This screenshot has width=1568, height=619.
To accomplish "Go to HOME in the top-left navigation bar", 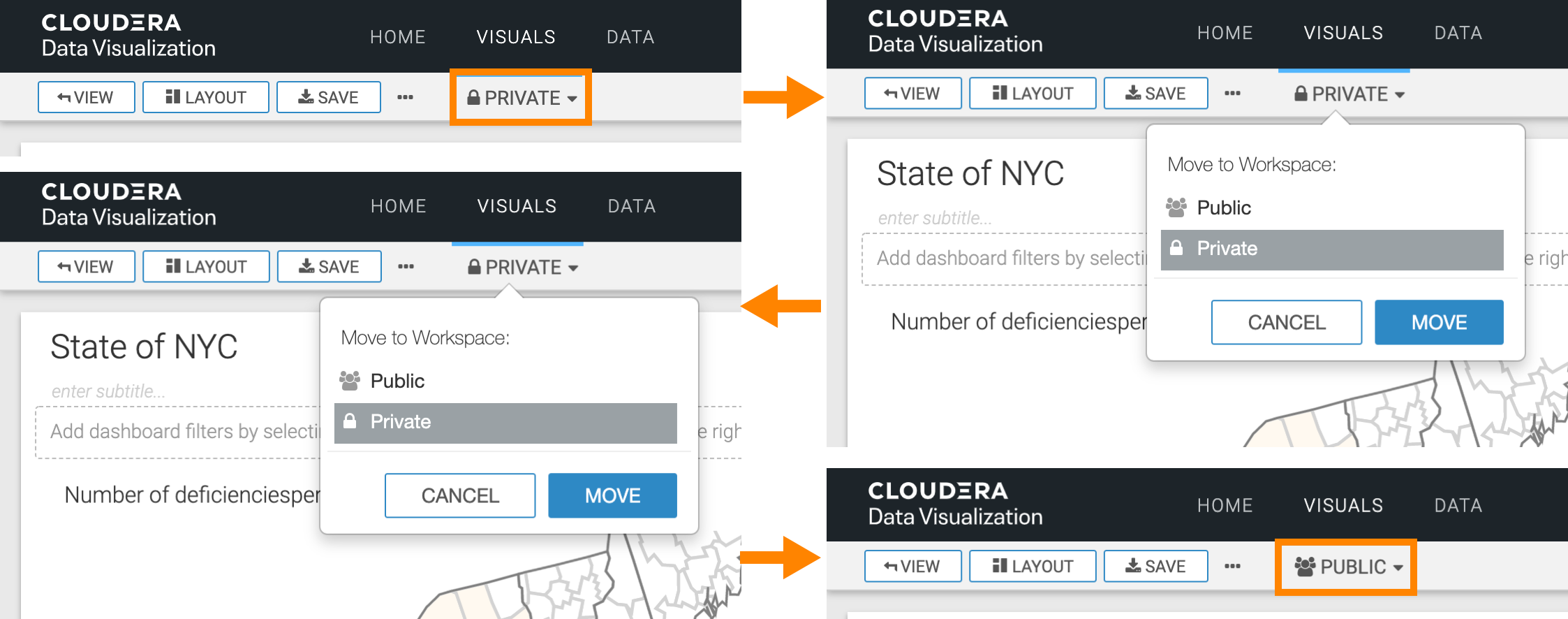I will click(397, 37).
